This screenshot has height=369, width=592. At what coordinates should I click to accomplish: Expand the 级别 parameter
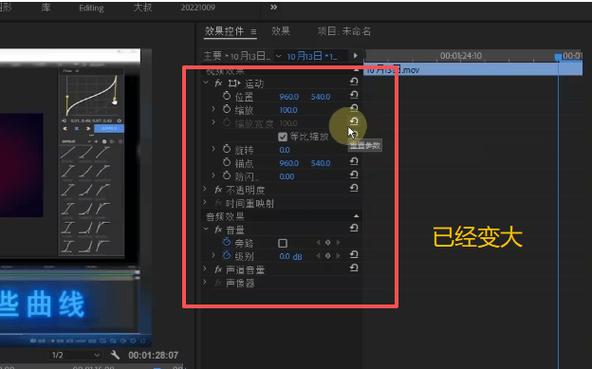pos(213,255)
